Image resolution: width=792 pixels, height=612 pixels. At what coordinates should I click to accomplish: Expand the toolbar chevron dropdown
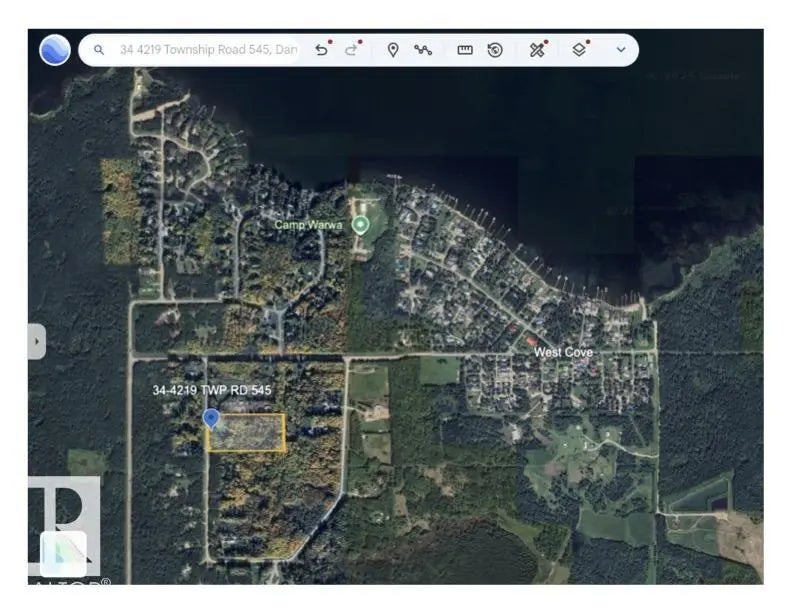pyautogui.click(x=621, y=50)
